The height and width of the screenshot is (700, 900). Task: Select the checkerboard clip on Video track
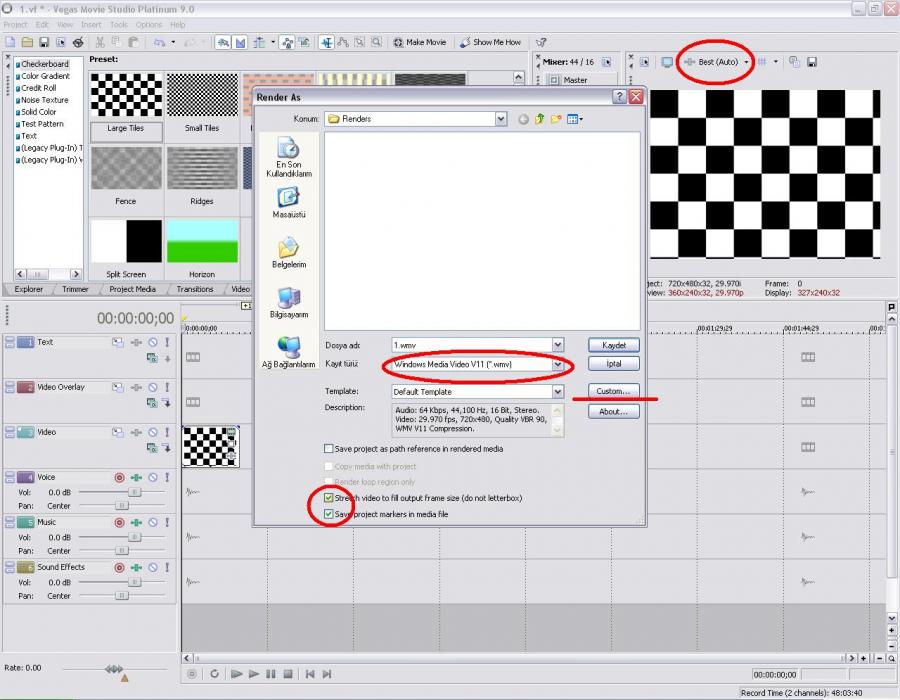coord(211,446)
